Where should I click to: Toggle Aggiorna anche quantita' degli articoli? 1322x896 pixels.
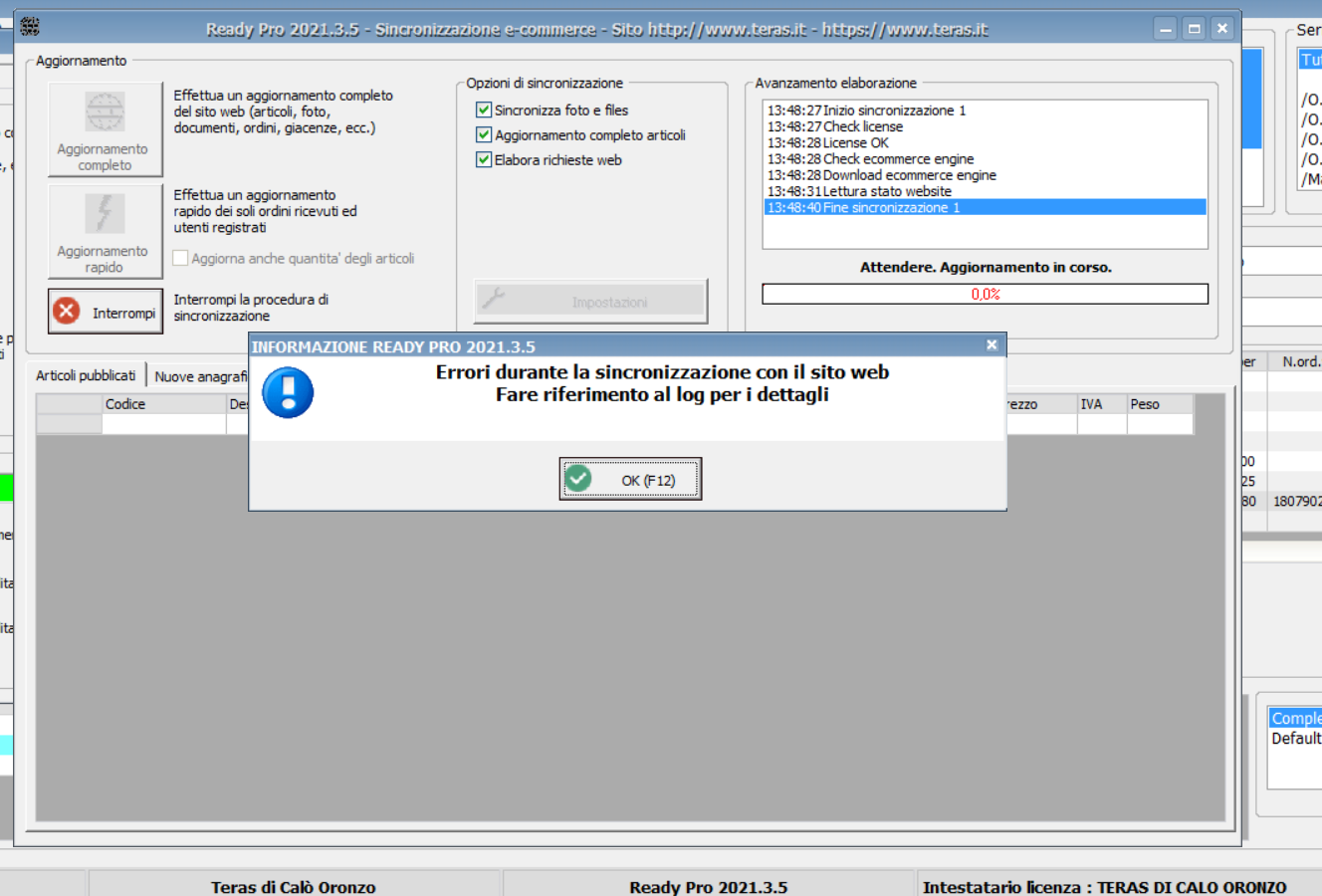click(180, 258)
